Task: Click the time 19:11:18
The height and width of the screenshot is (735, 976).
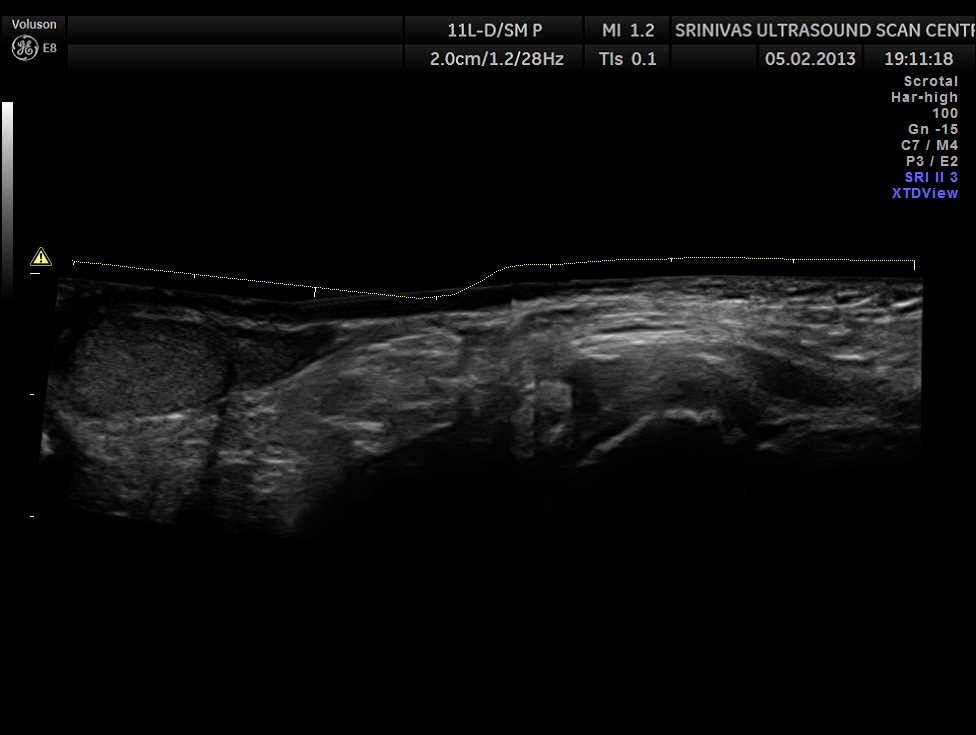Action: 918,58
